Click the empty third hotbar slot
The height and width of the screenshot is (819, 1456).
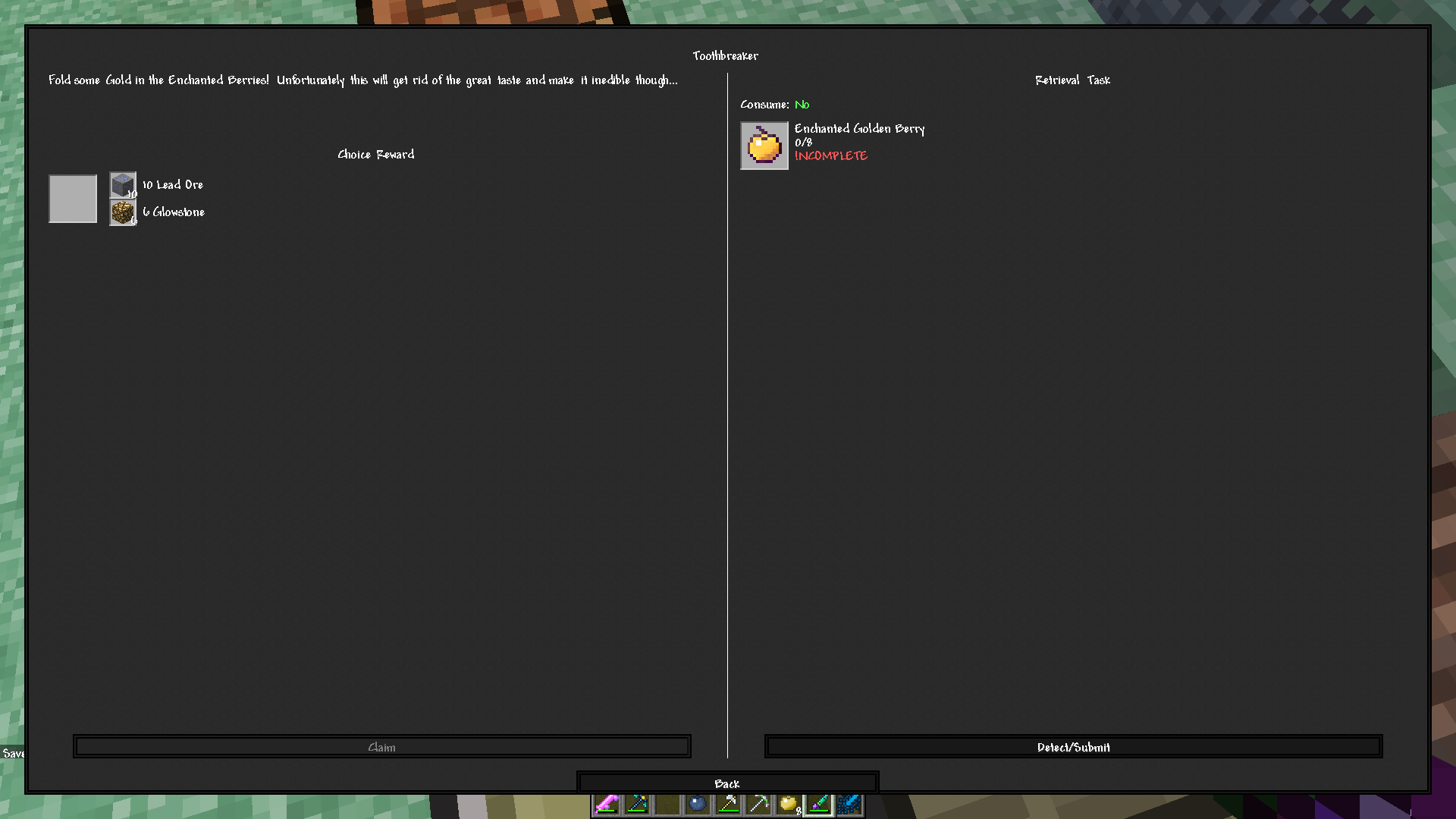667,804
